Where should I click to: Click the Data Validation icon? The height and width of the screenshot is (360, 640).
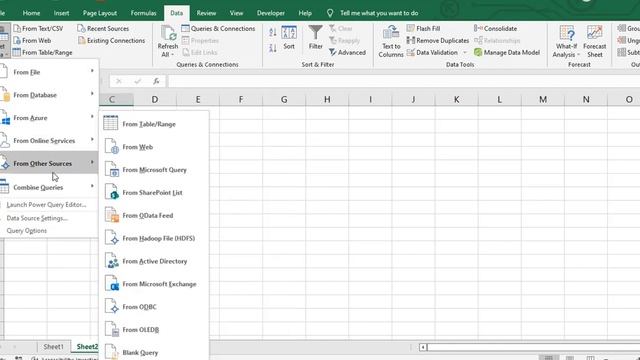[411, 52]
